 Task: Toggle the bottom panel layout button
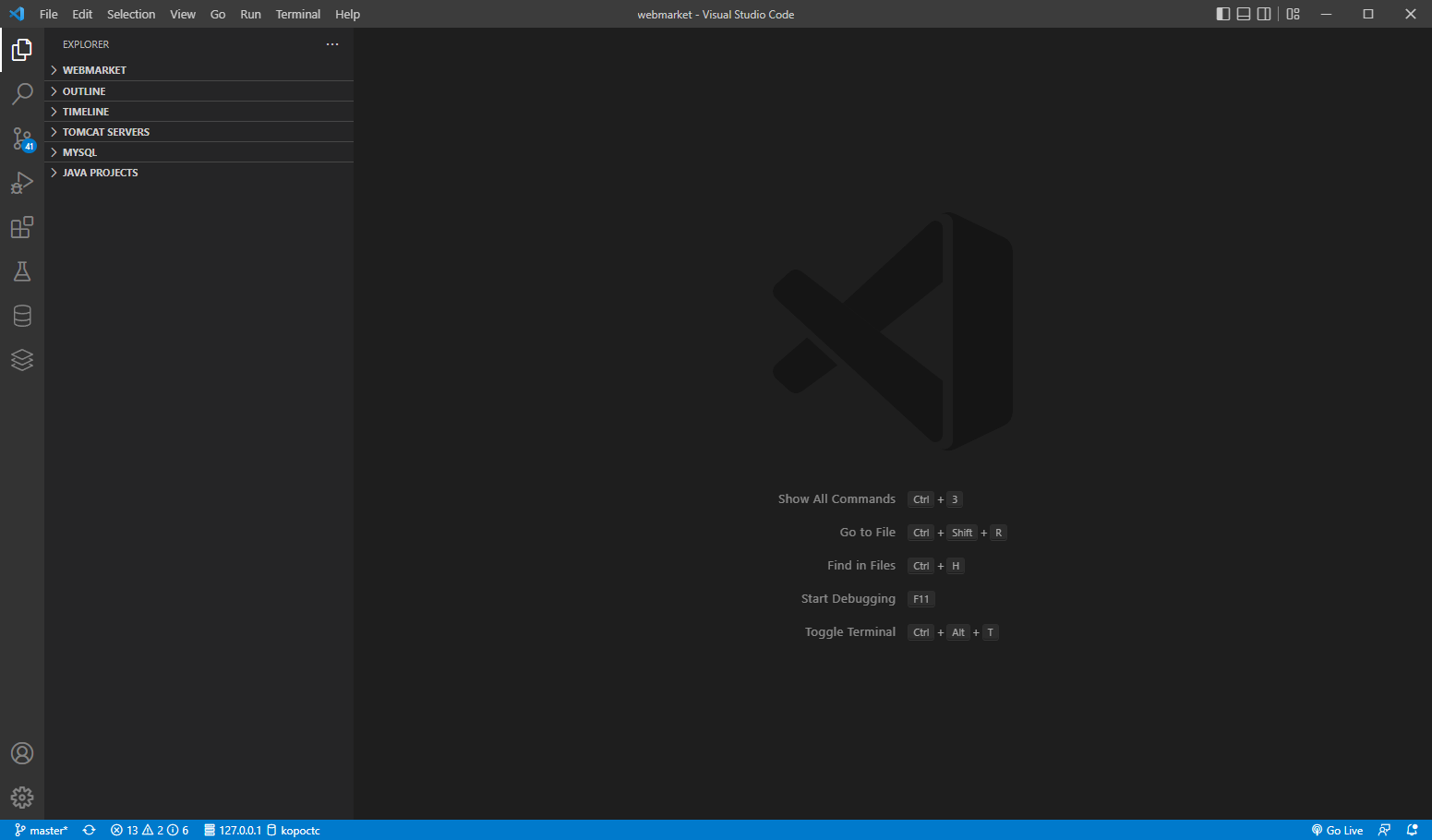tap(1244, 14)
